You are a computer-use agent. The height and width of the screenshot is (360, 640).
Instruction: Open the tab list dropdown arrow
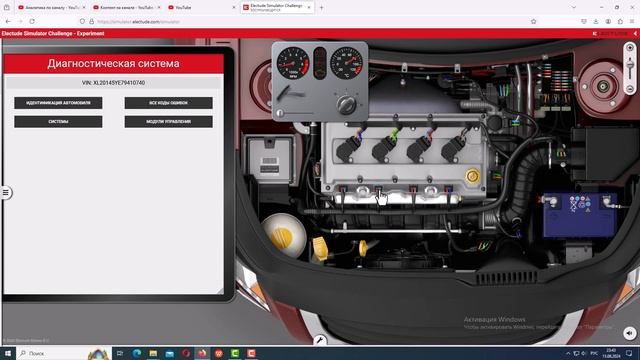(x=574, y=7)
